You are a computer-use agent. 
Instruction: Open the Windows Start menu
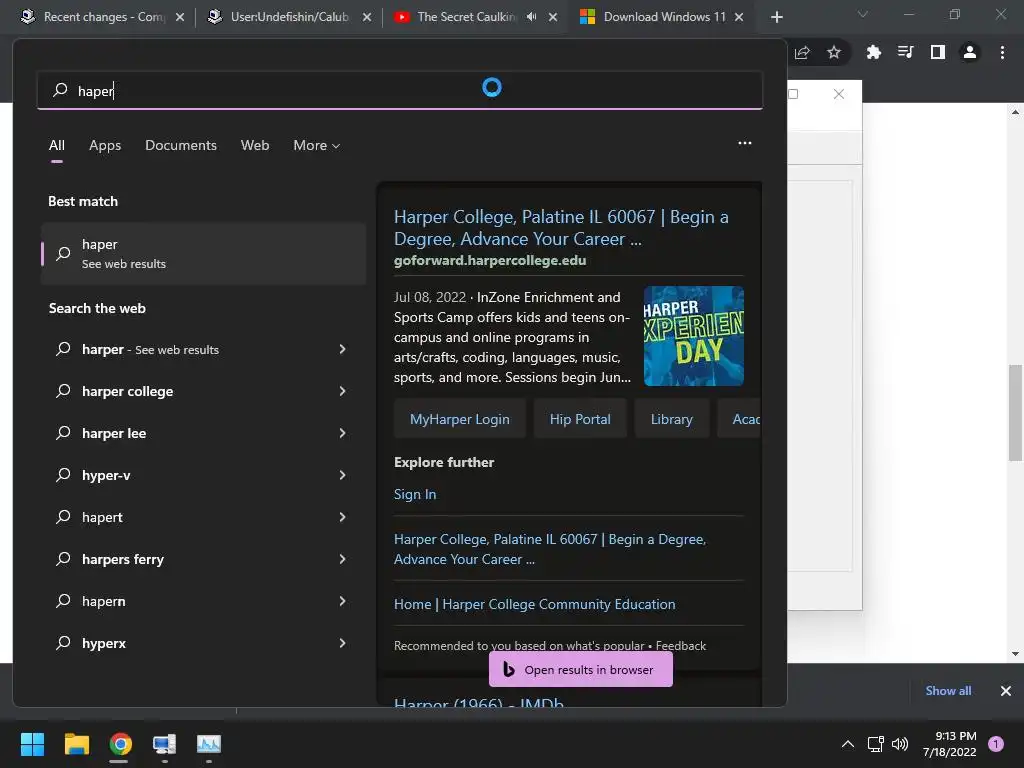tap(32, 744)
